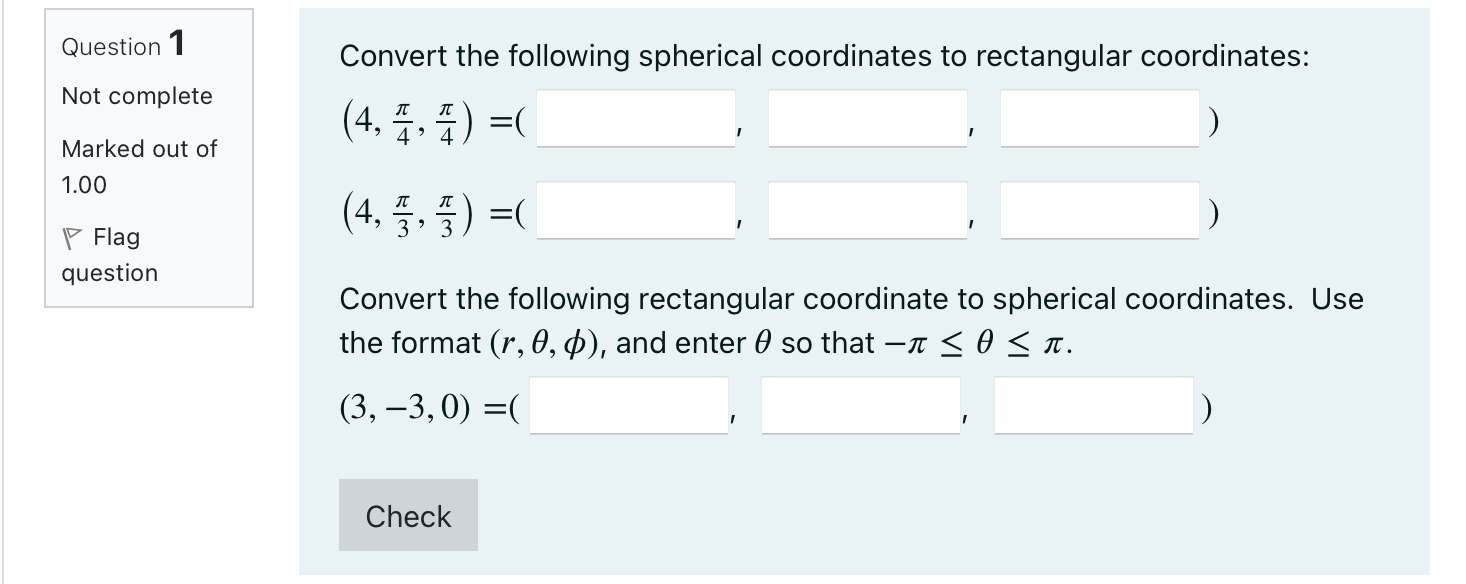The width and height of the screenshot is (1466, 584).
Task: Click the first input box for (4, π/3, π/3)
Action: tap(634, 211)
